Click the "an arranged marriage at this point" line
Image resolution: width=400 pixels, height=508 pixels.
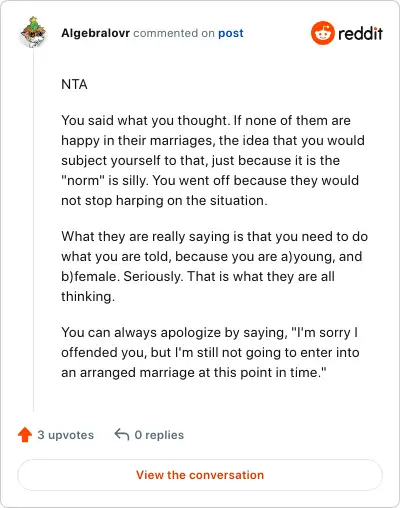(x=194, y=372)
